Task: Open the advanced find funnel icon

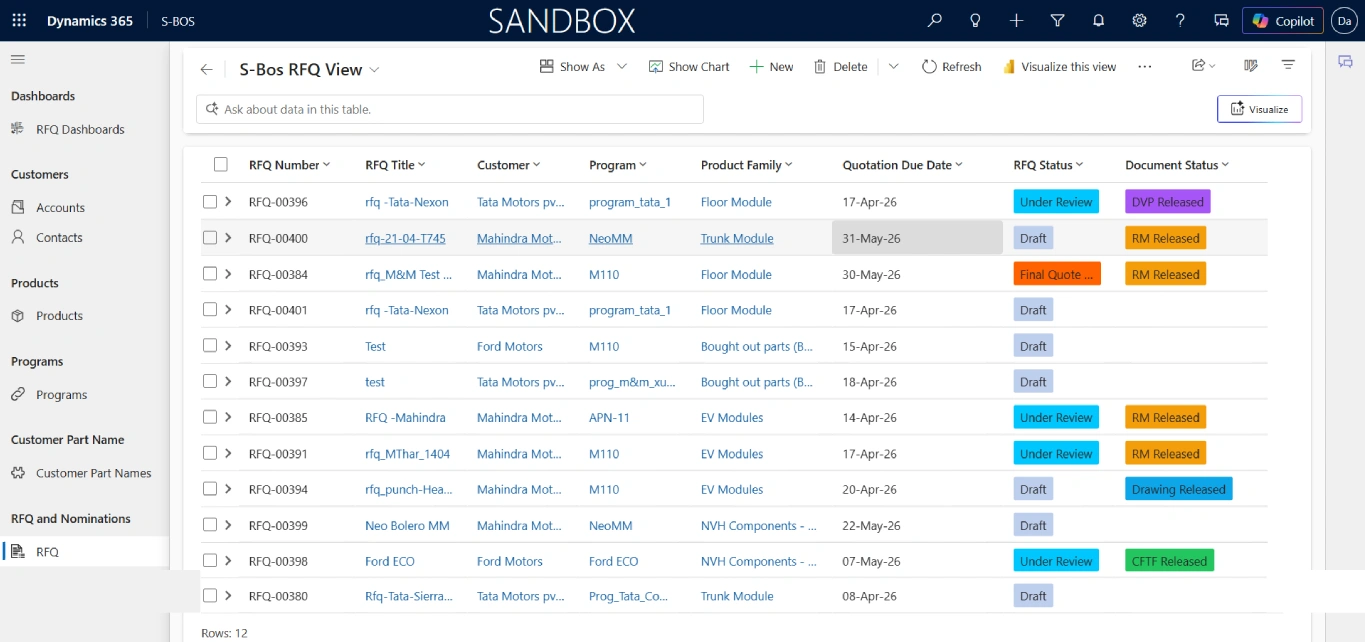Action: (1058, 20)
